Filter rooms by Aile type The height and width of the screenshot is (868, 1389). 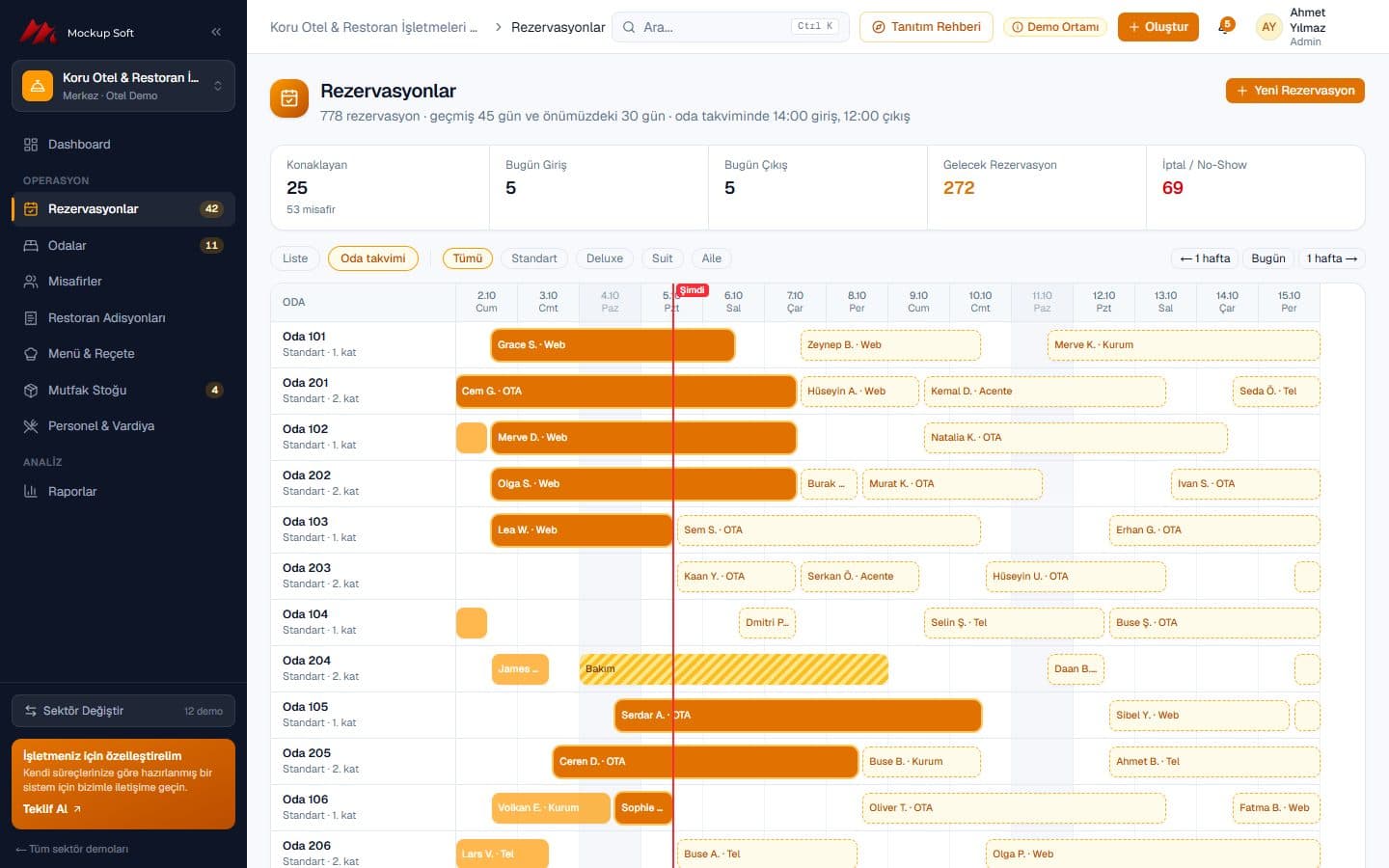pos(712,258)
